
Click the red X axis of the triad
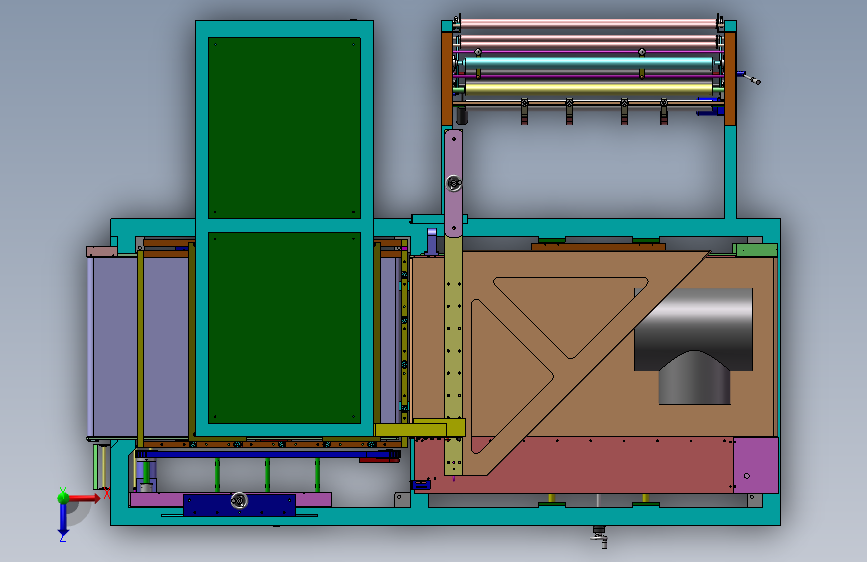[83, 498]
